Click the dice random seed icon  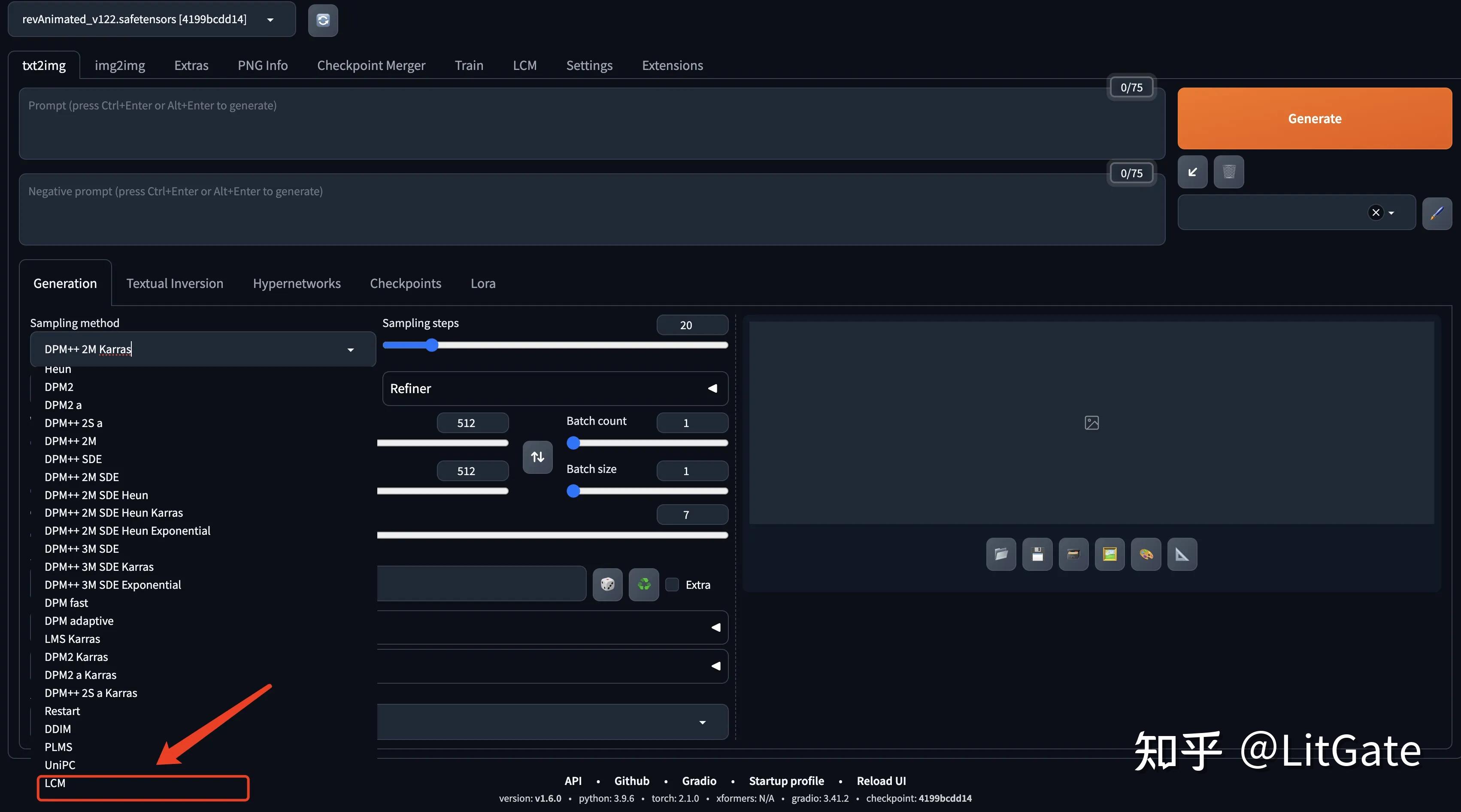(x=607, y=584)
